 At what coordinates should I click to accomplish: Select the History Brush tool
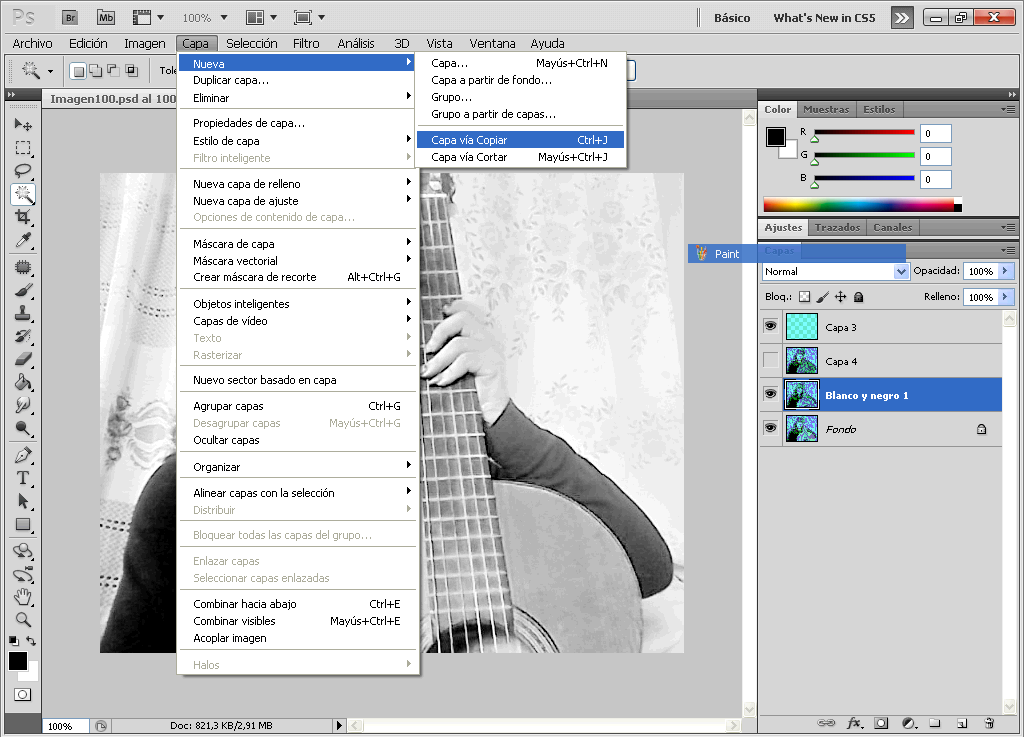pyautogui.click(x=23, y=336)
